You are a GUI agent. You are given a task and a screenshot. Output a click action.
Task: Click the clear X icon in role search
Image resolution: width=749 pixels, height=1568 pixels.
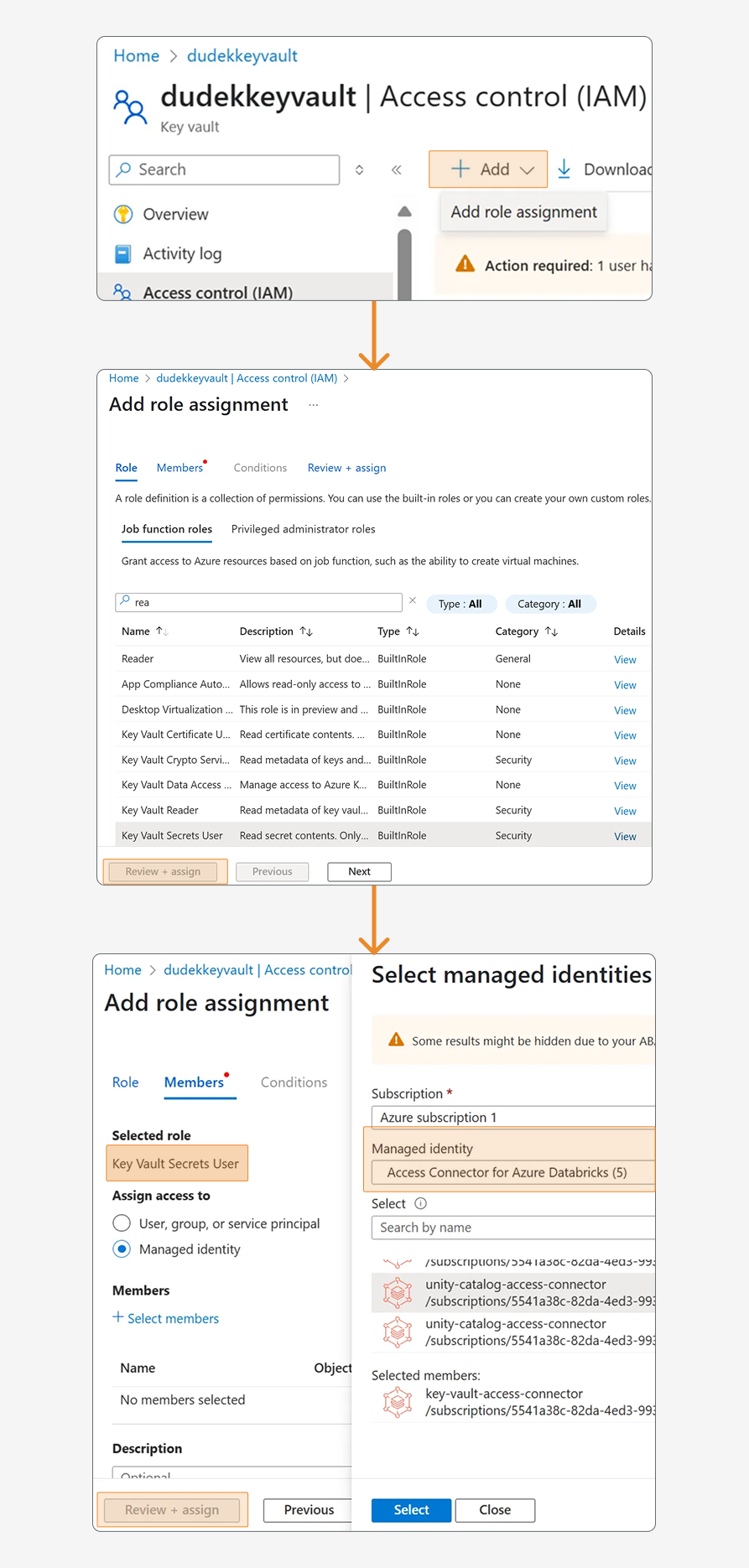pyautogui.click(x=413, y=600)
